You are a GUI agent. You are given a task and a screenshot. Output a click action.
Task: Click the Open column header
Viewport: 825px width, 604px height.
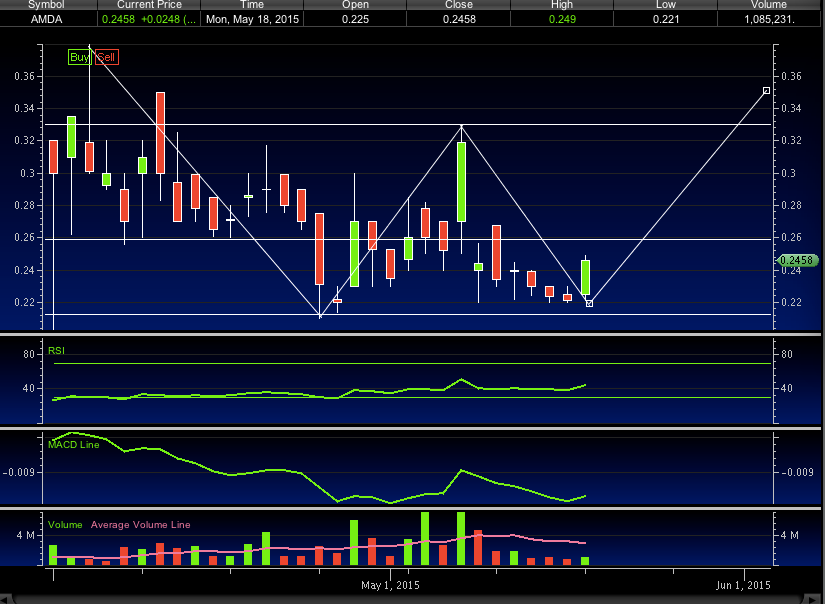point(355,5)
